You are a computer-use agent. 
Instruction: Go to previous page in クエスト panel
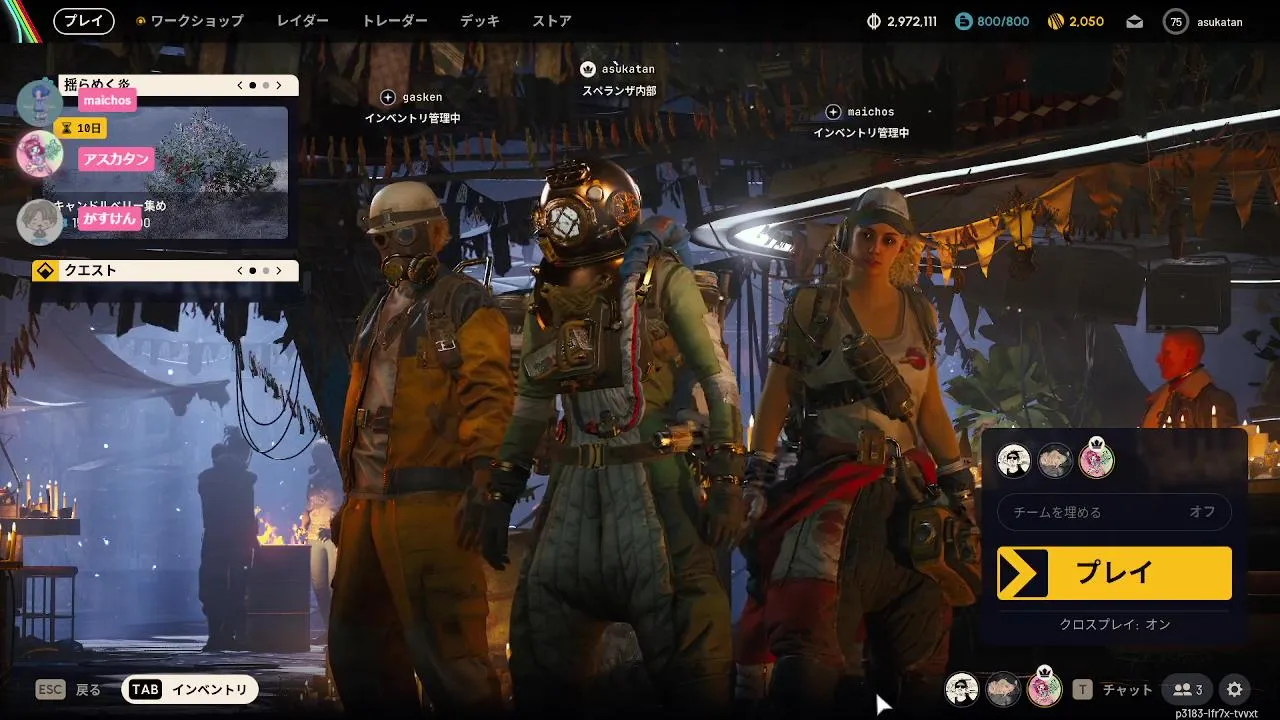(240, 270)
